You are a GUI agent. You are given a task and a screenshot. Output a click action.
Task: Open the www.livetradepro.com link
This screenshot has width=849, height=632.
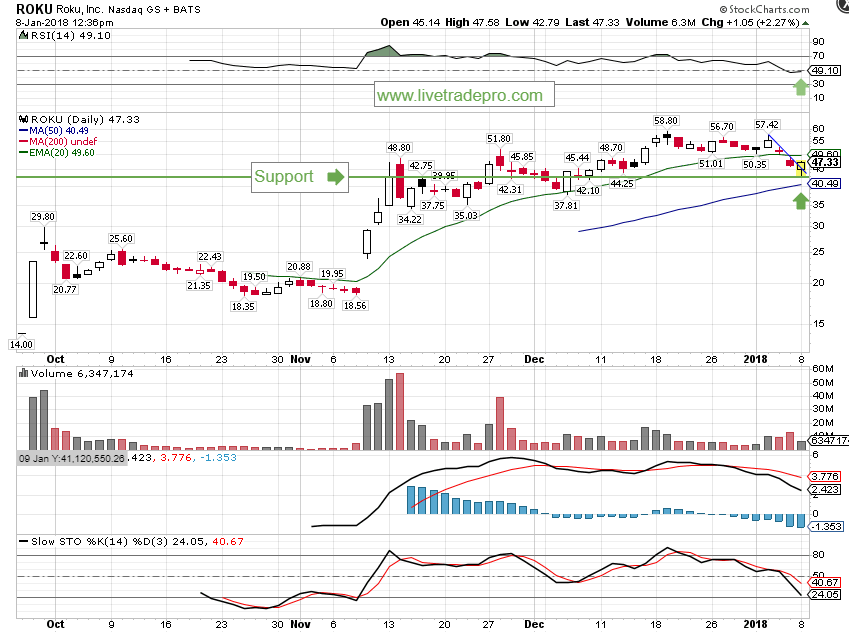click(x=464, y=96)
